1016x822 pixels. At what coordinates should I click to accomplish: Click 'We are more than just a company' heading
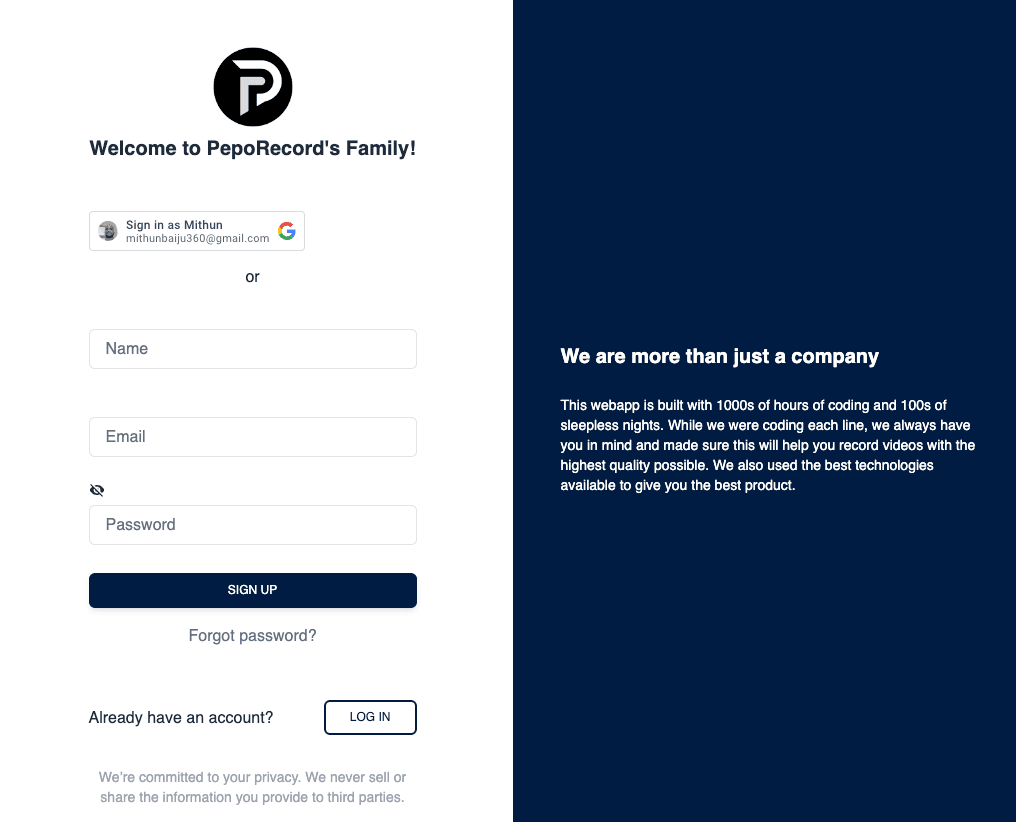coord(719,357)
